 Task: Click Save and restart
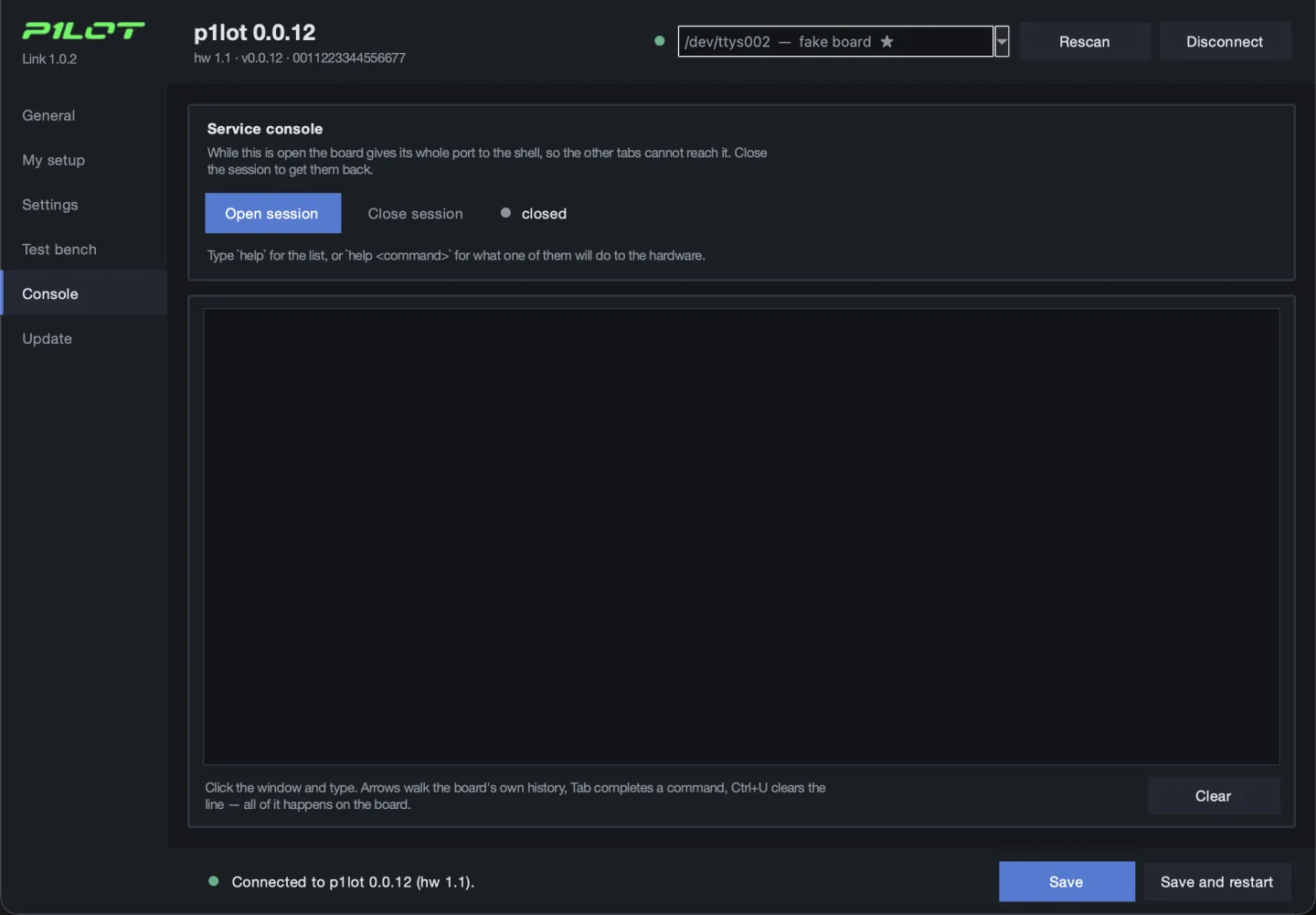click(x=1217, y=881)
